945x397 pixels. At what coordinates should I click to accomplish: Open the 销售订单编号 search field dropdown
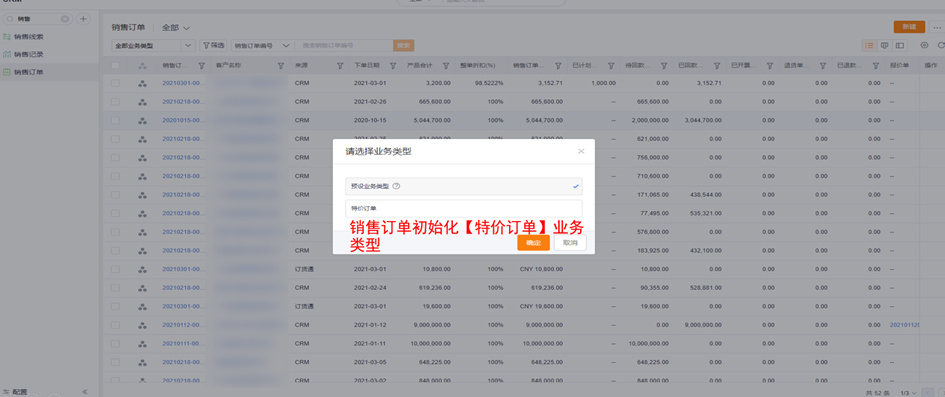coord(262,45)
